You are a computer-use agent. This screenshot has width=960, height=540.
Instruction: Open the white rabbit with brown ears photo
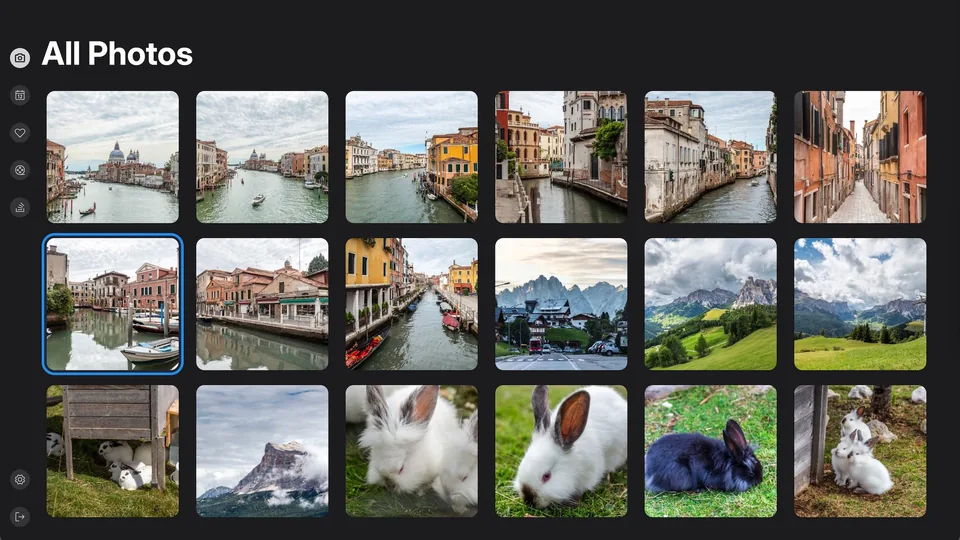(561, 451)
